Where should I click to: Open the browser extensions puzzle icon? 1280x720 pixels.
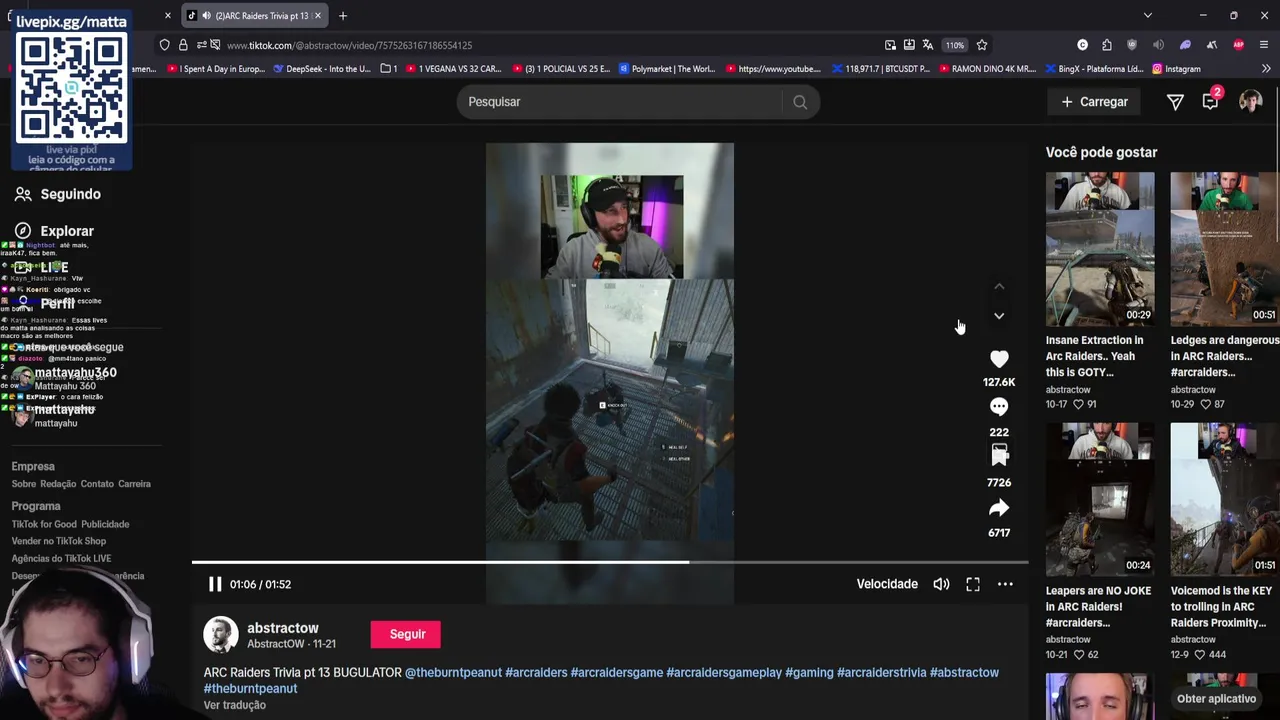coord(1107,45)
